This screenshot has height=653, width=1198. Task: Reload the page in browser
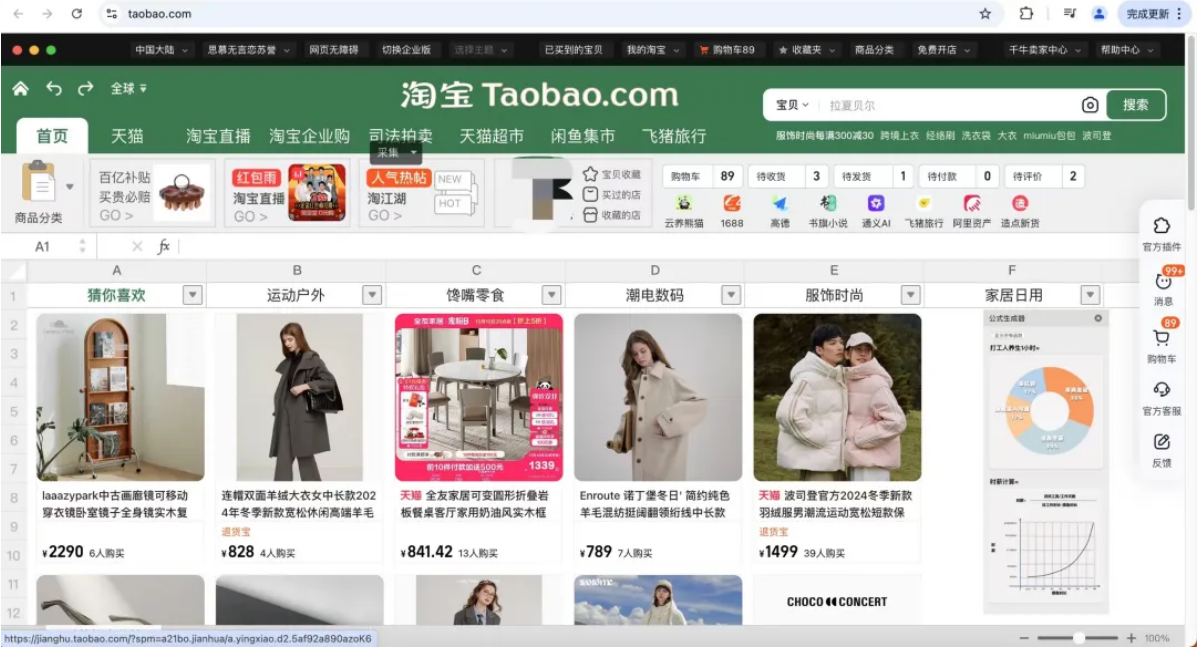click(x=76, y=14)
